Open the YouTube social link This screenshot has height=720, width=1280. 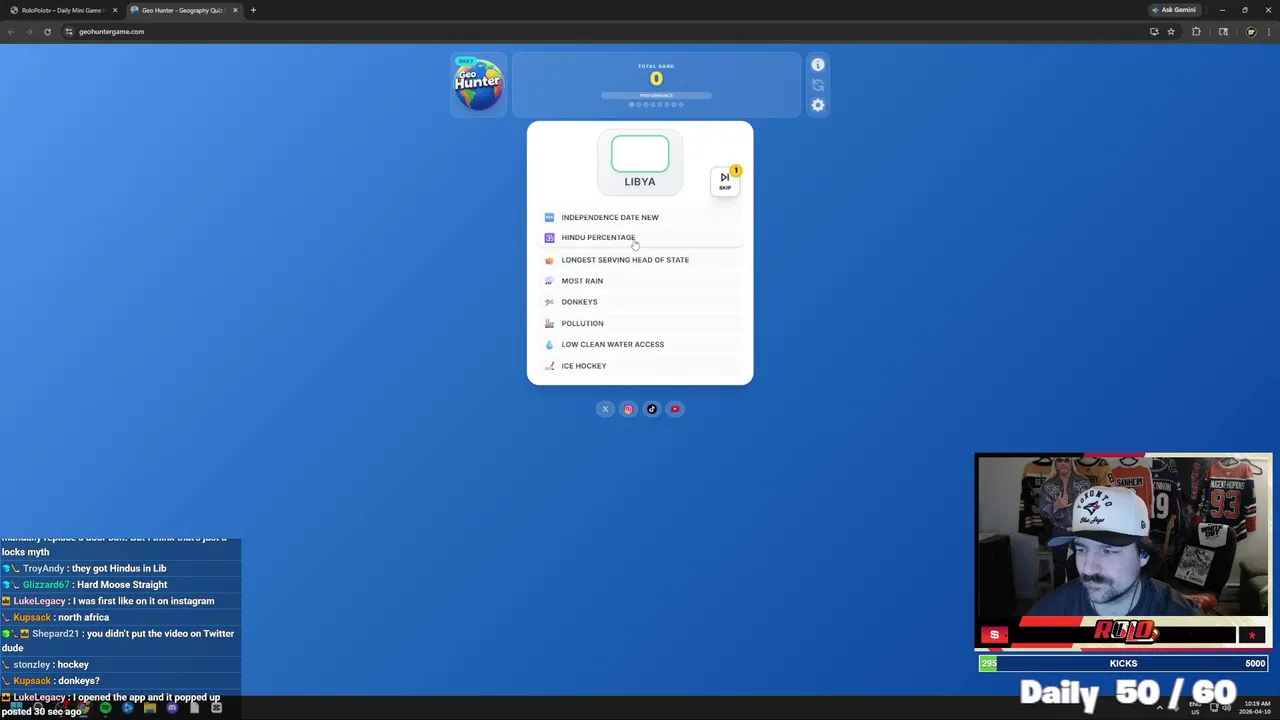pos(675,409)
